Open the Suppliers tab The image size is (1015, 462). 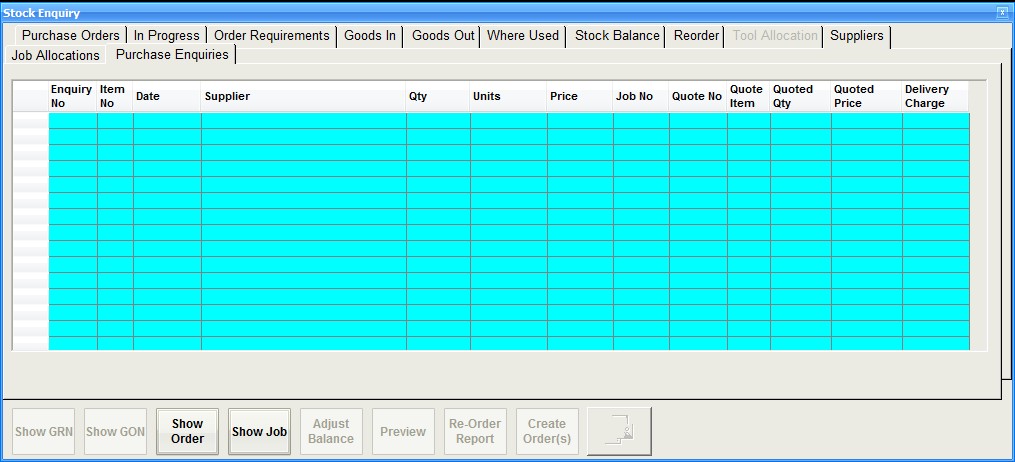(857, 36)
